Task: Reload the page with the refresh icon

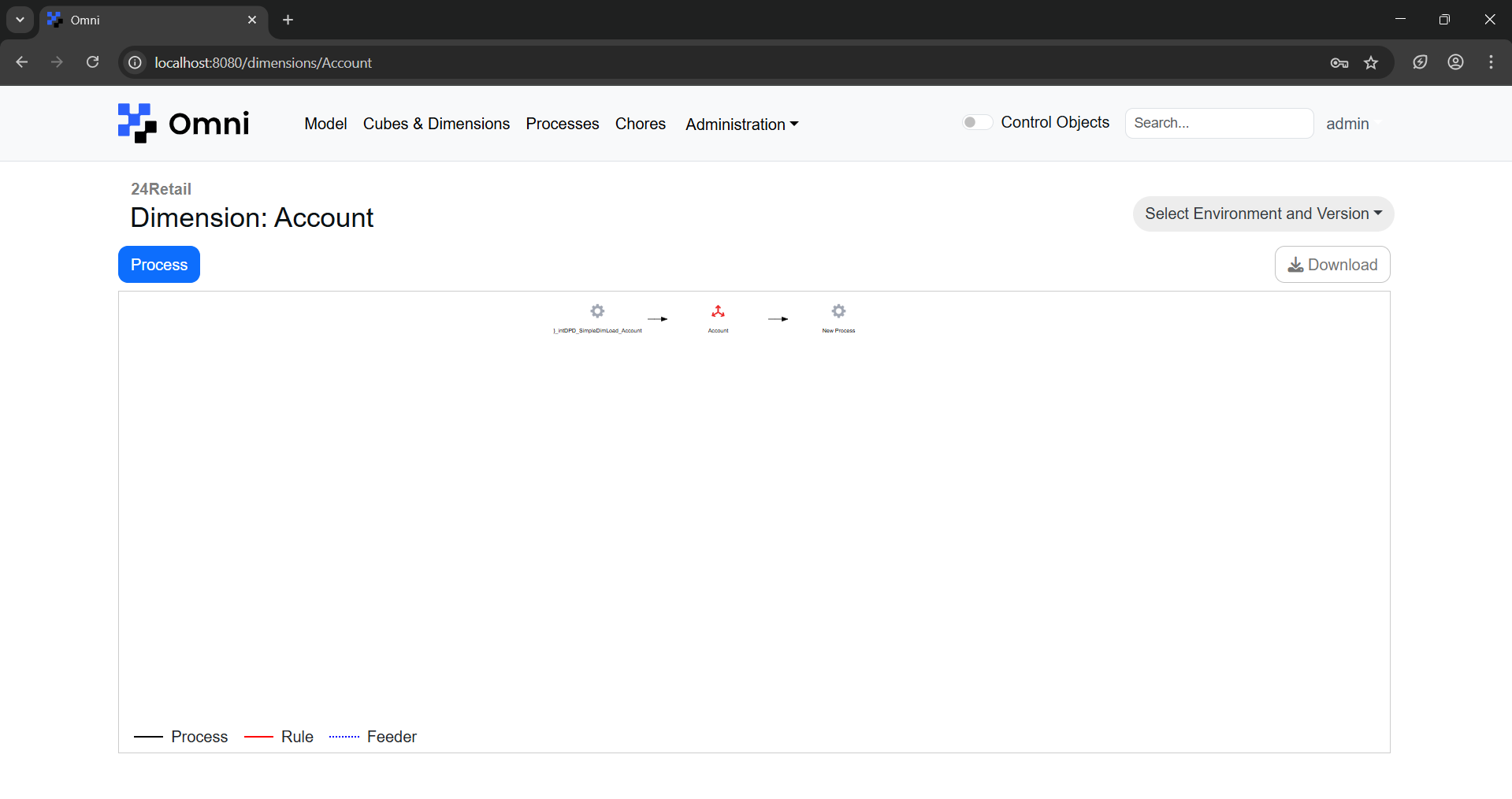Action: [x=92, y=62]
